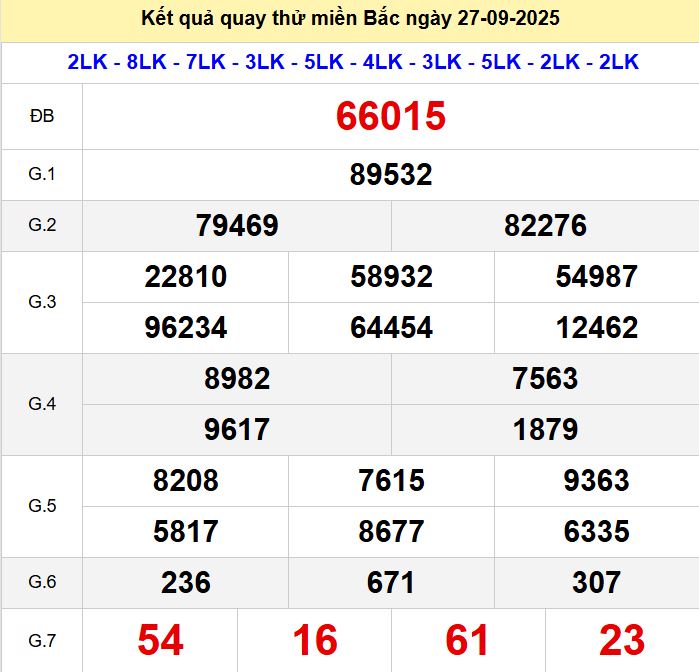
Task: Select G.6 number 671
Action: click(391, 583)
